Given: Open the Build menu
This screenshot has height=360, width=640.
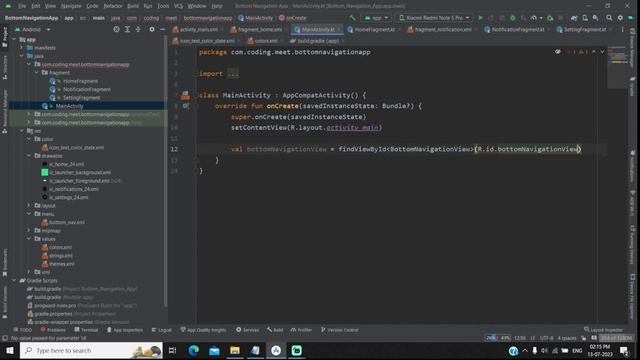Looking at the screenshot, I should tap(133, 6).
